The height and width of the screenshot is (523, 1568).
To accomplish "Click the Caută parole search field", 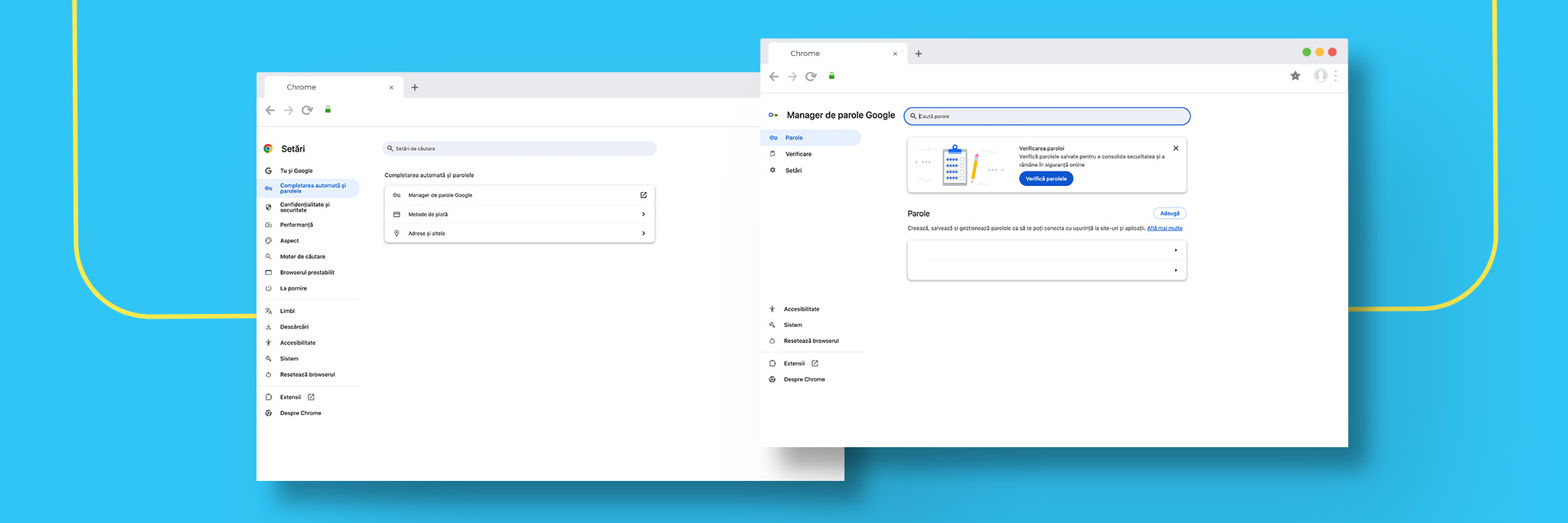I will (1049, 116).
